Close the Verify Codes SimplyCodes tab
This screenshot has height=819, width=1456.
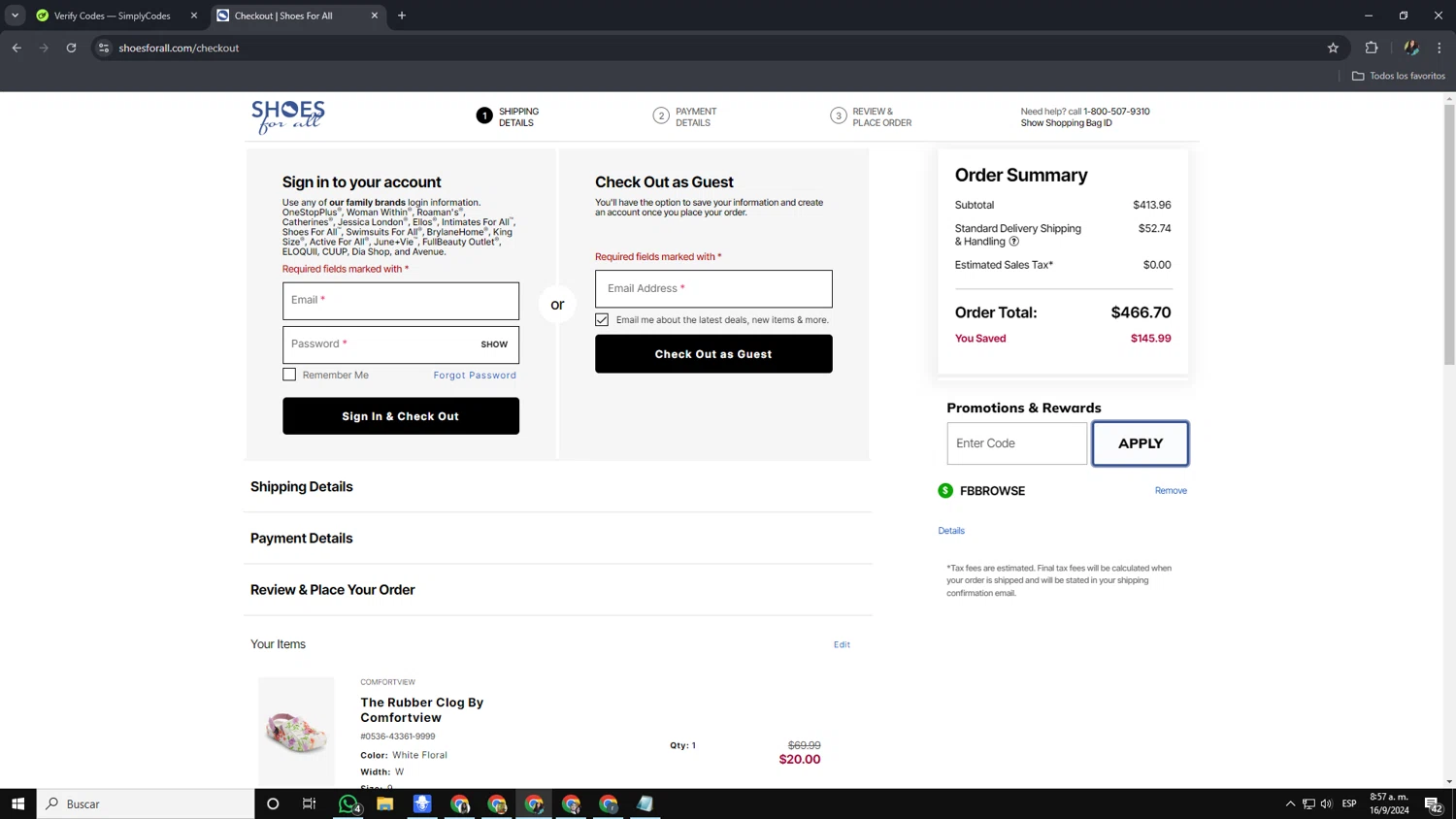pos(194,16)
